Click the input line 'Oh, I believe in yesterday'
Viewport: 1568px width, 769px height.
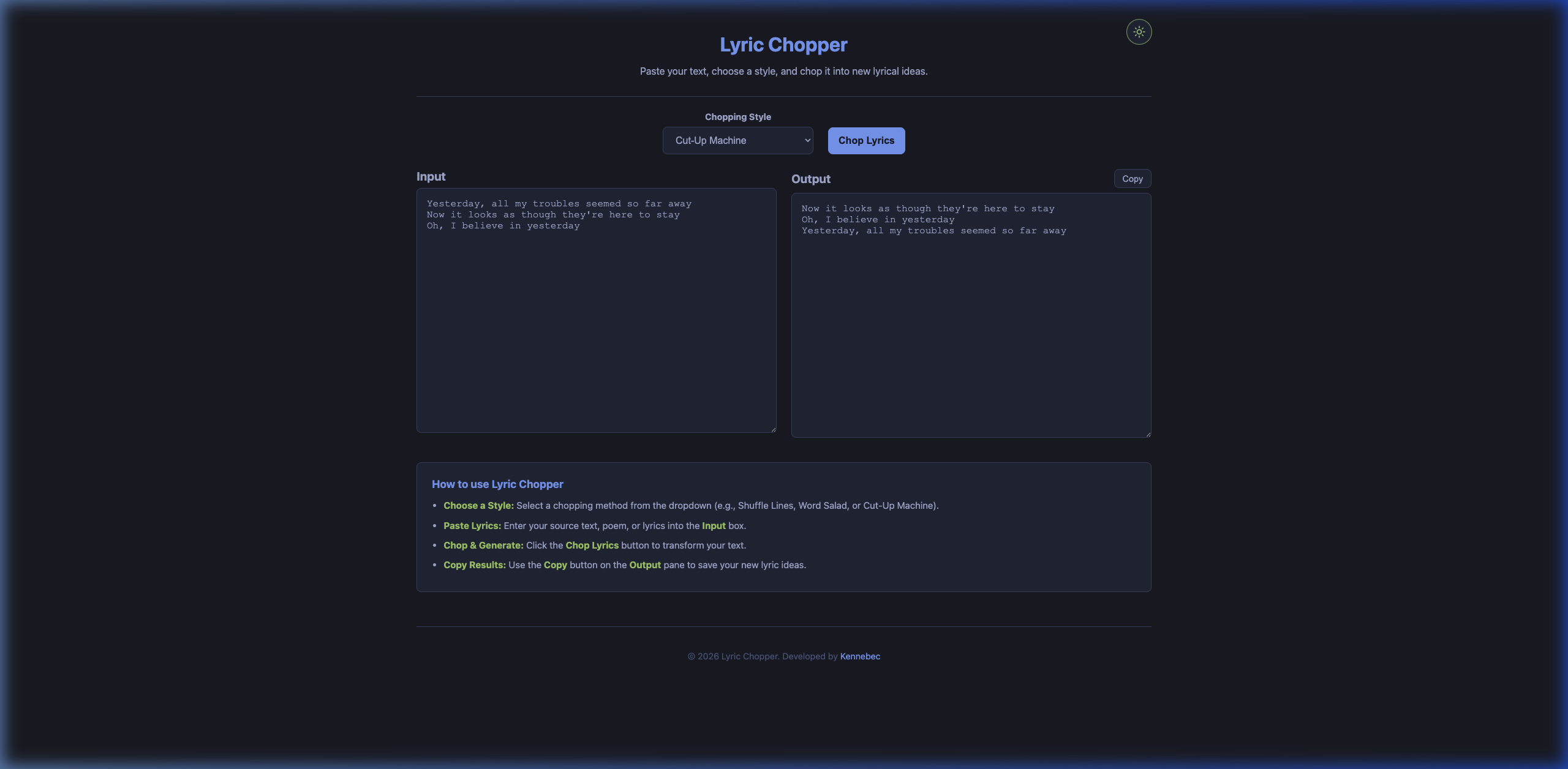click(x=503, y=226)
